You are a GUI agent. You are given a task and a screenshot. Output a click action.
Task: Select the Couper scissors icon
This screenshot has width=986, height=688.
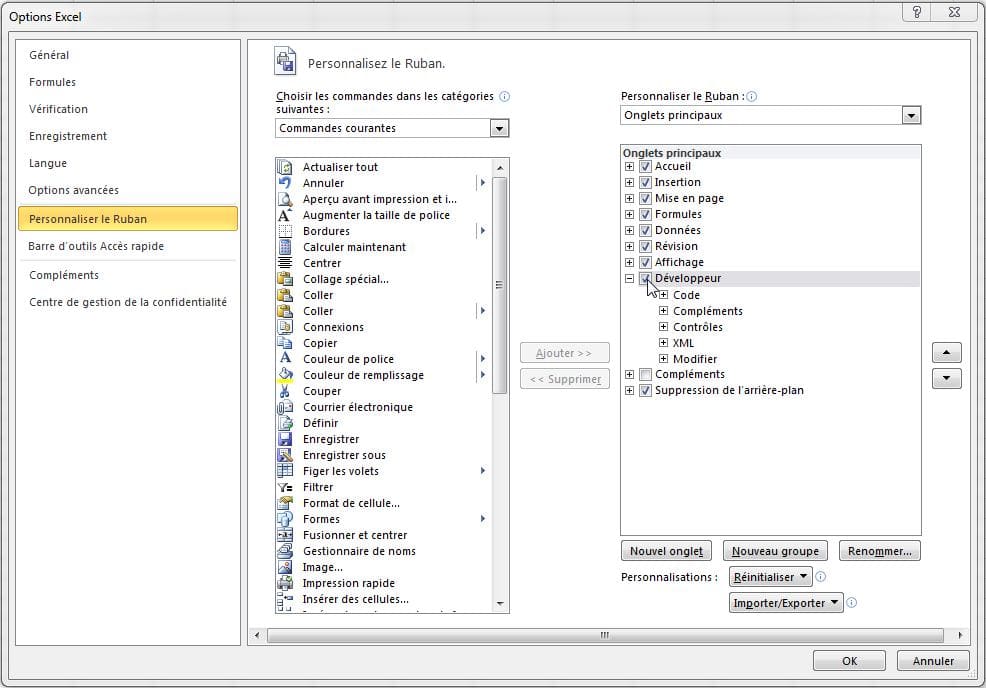click(x=285, y=391)
